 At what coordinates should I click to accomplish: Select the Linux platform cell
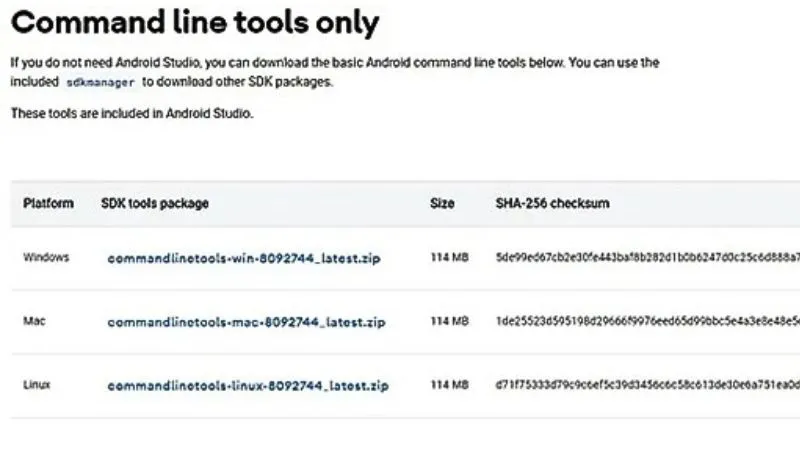click(x=37, y=384)
